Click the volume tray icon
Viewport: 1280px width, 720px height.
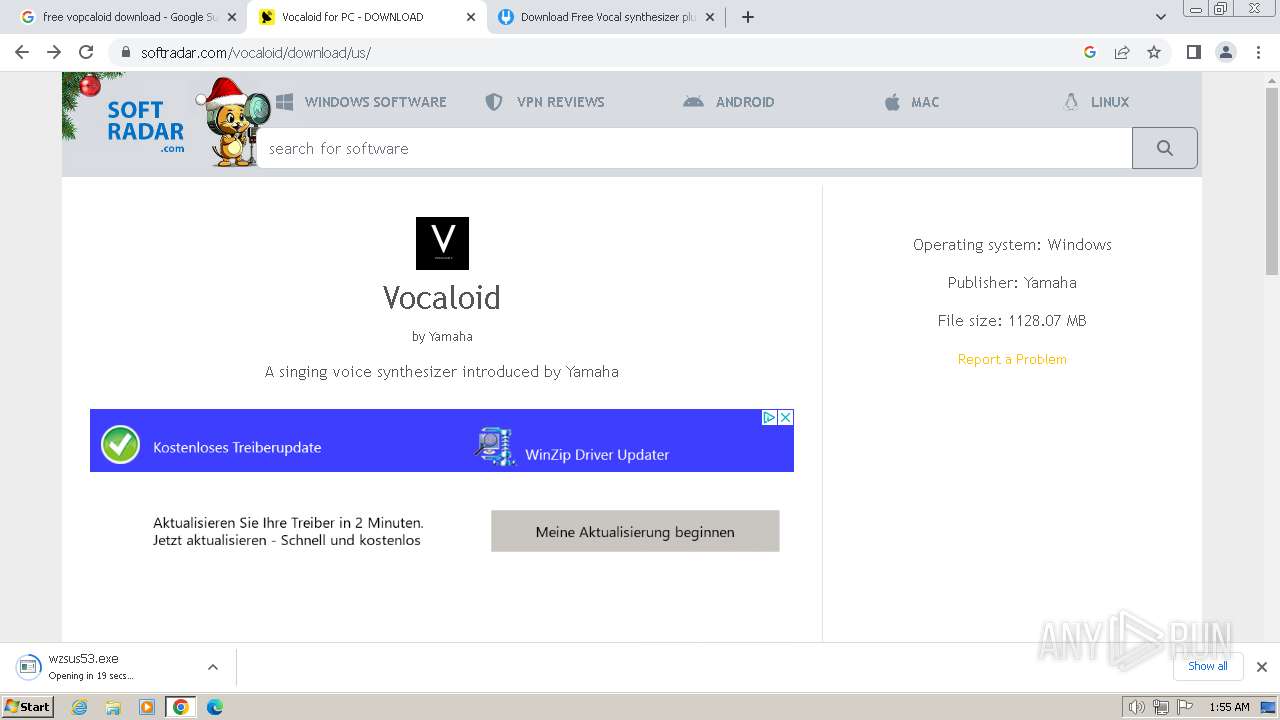1137,707
